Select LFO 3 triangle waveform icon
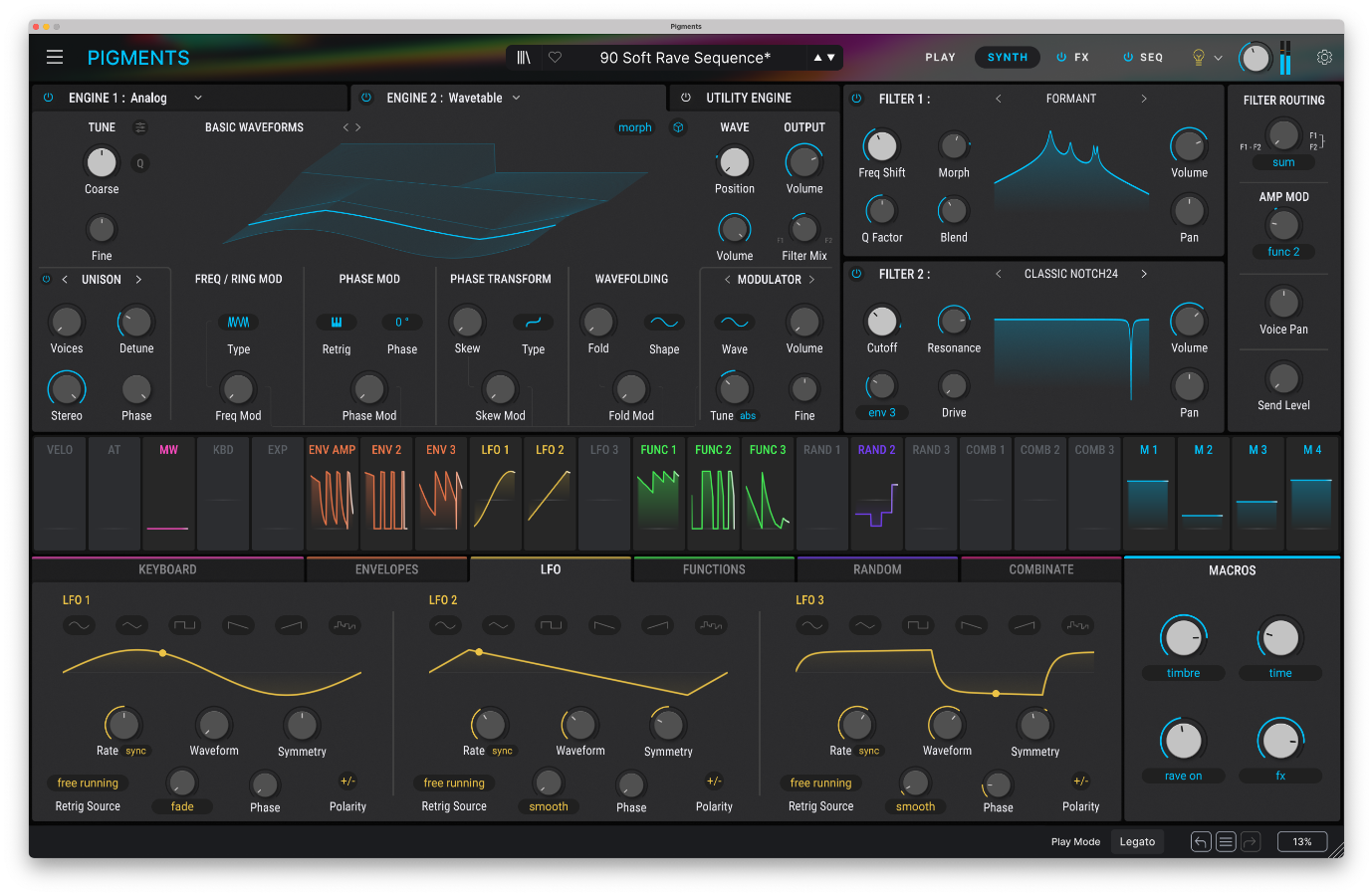The width and height of the screenshot is (1372, 895). pos(866,625)
